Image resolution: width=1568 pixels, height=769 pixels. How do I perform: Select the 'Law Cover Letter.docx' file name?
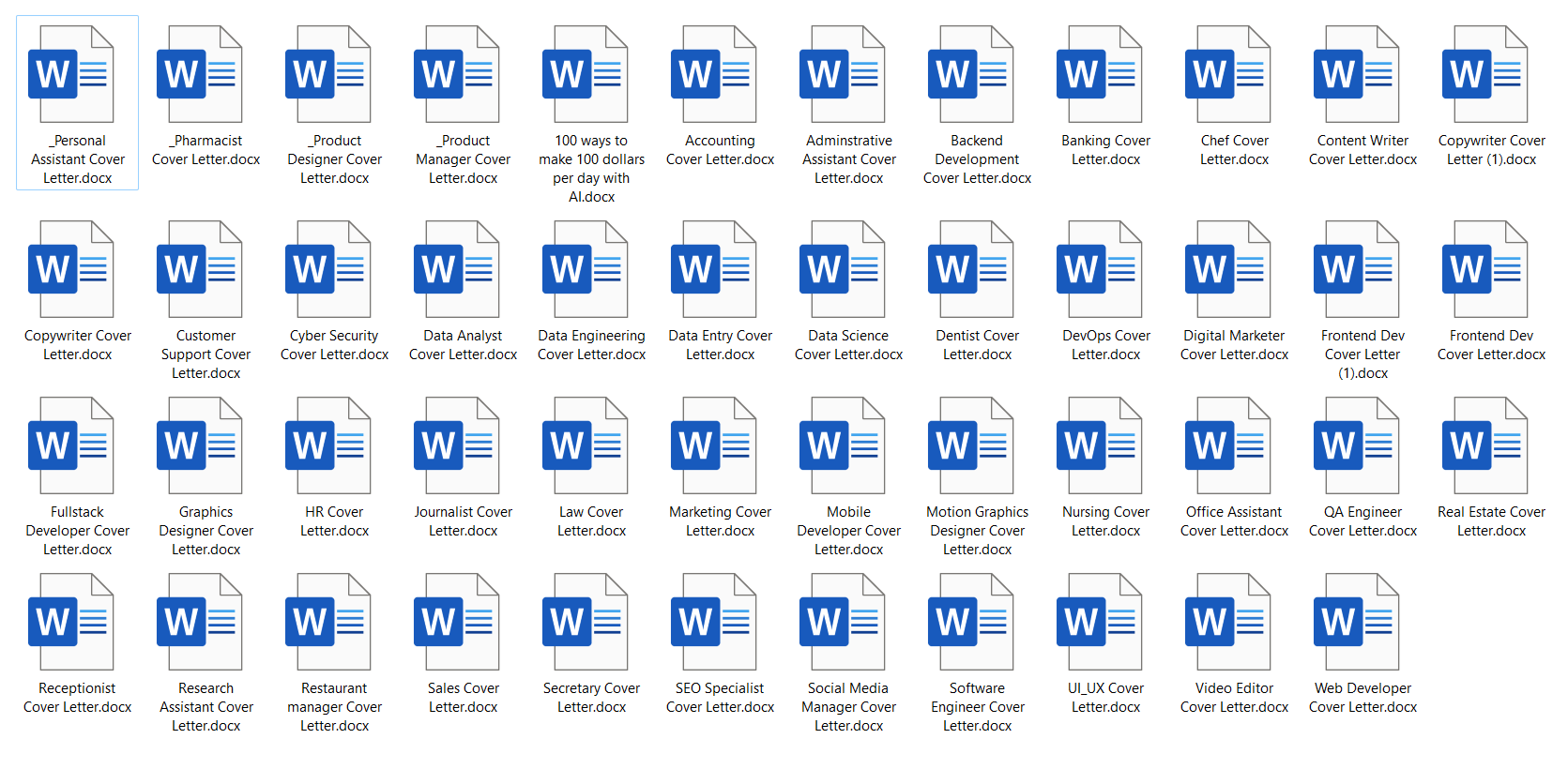pyautogui.click(x=591, y=521)
